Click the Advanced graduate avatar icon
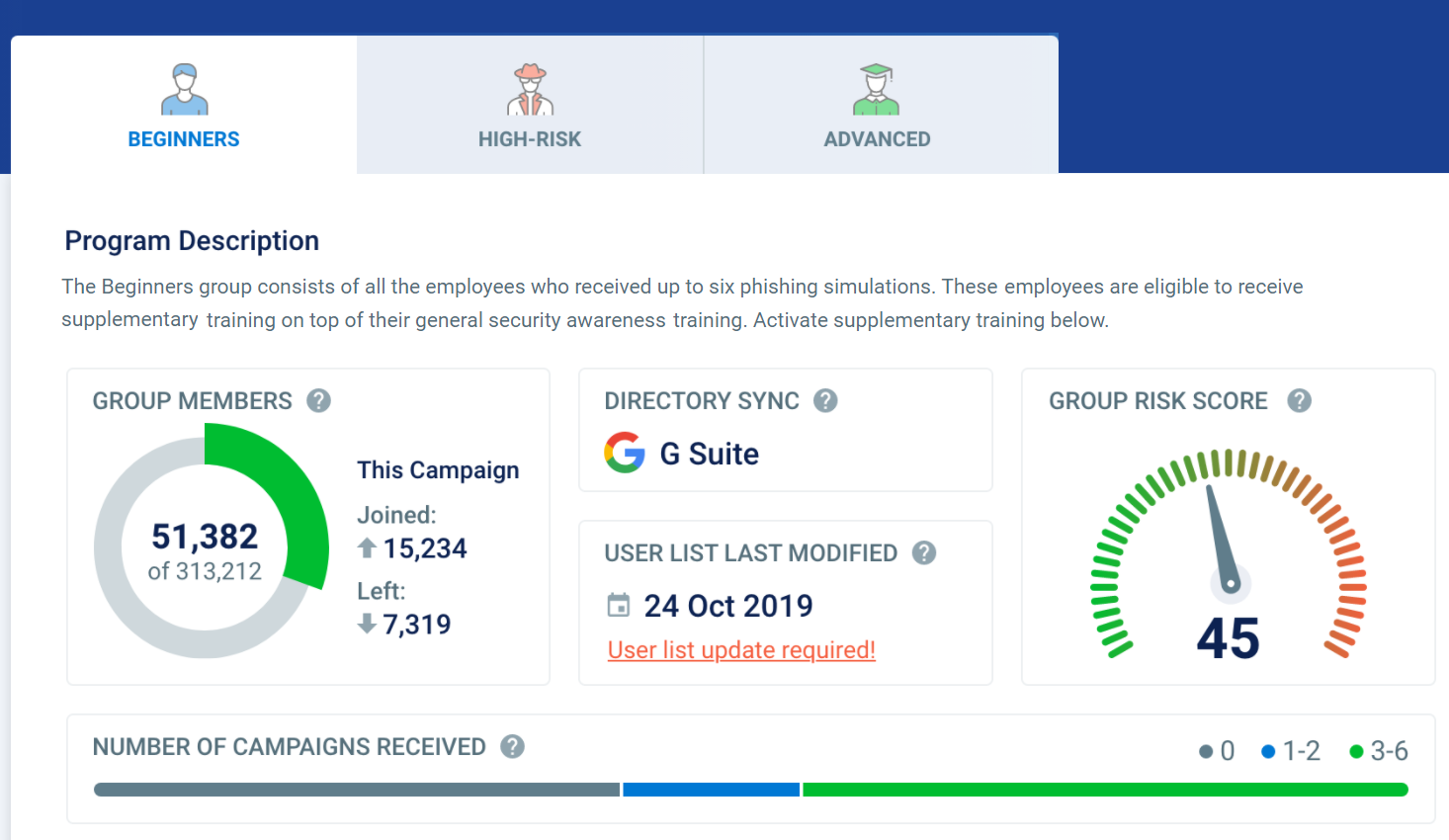 click(x=877, y=87)
